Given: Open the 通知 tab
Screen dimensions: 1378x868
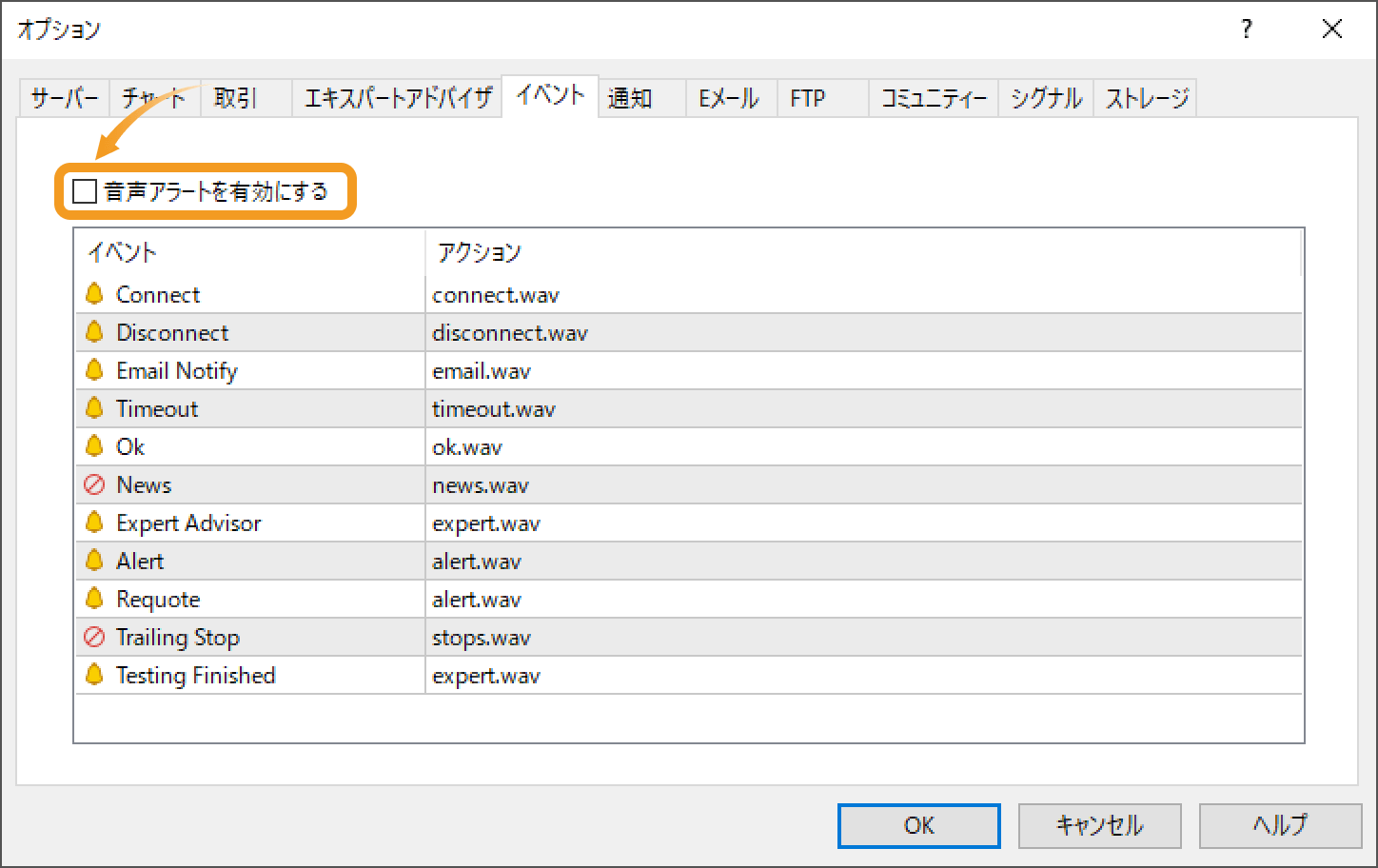Looking at the screenshot, I should point(628,96).
